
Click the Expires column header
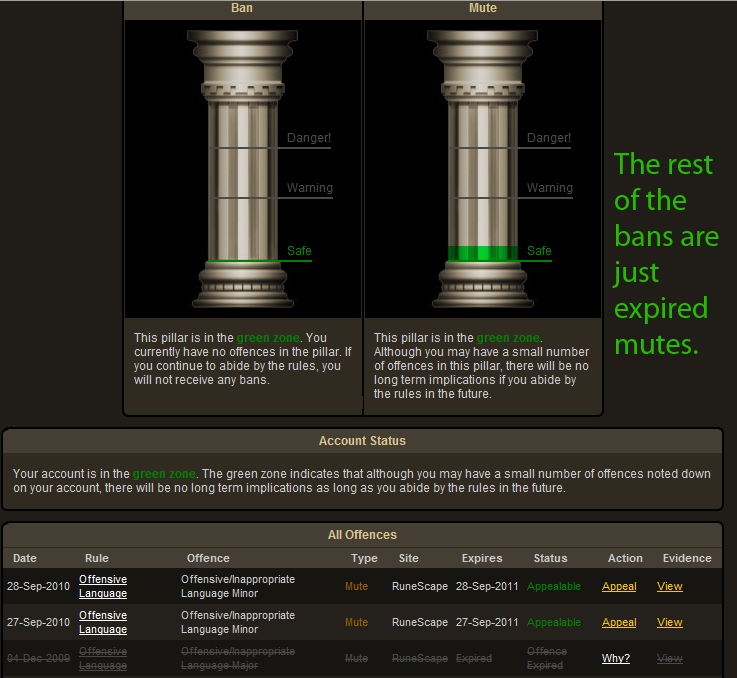tap(482, 558)
